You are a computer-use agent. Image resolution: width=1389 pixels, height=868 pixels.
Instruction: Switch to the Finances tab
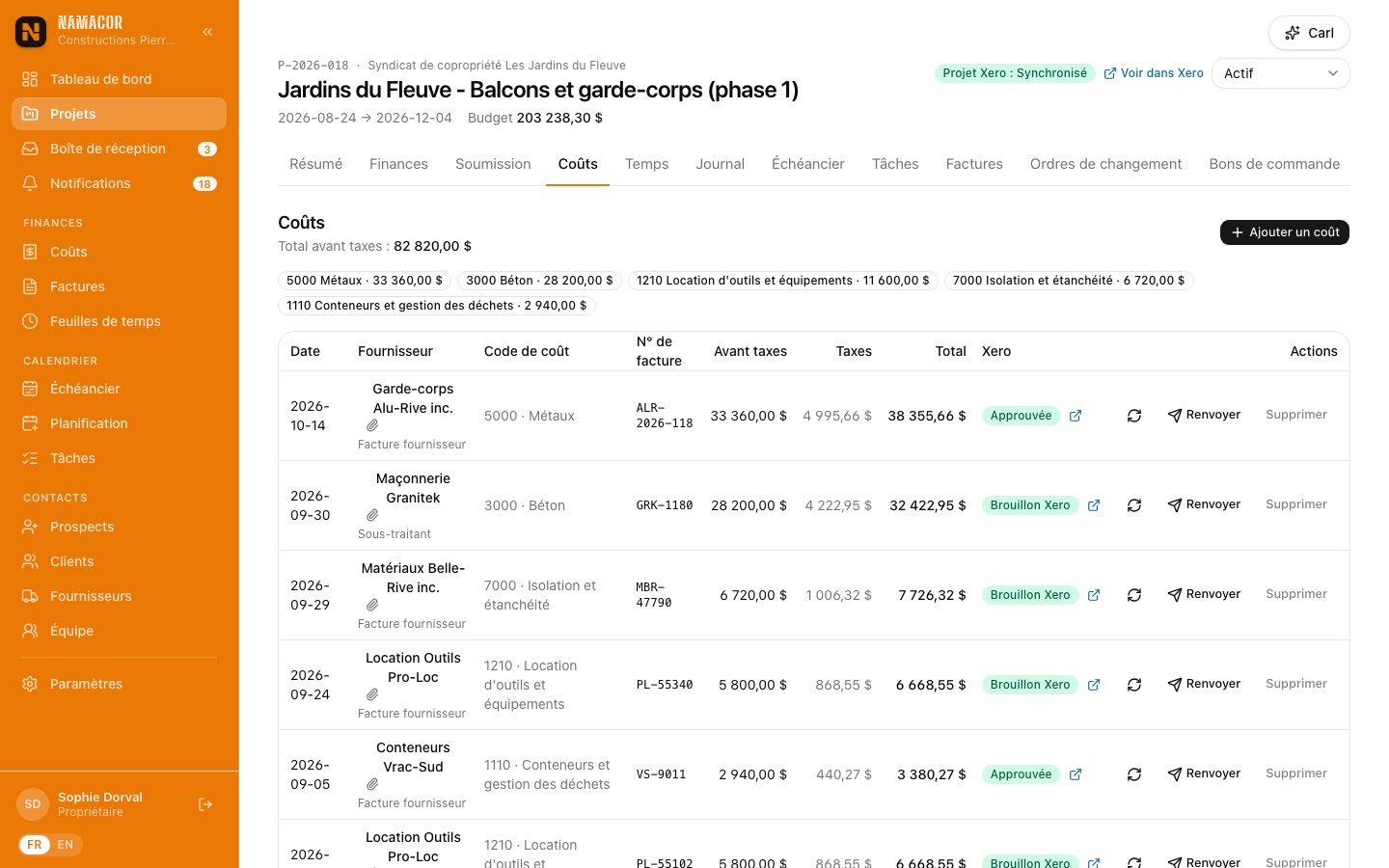click(x=398, y=164)
